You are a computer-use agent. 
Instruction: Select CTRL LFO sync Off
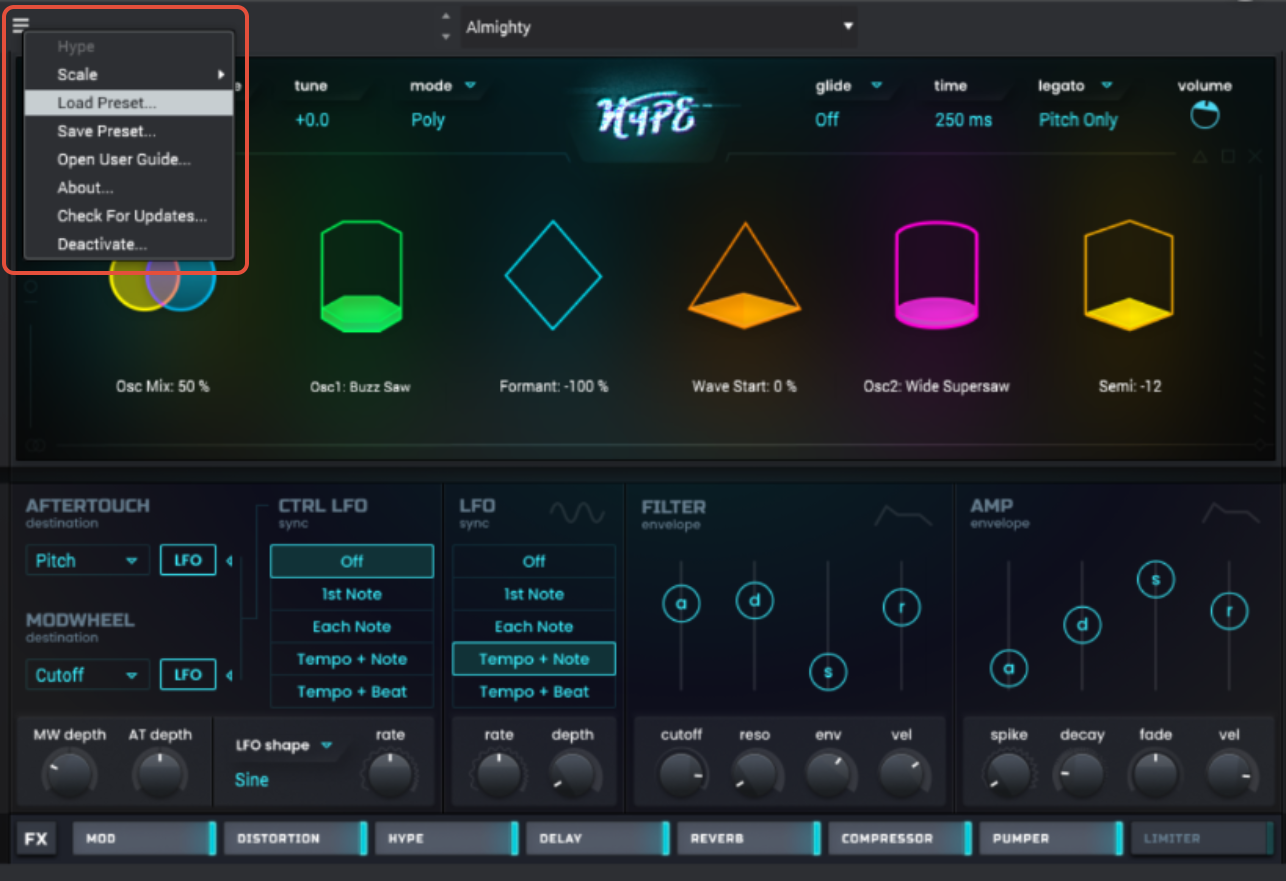tap(352, 561)
